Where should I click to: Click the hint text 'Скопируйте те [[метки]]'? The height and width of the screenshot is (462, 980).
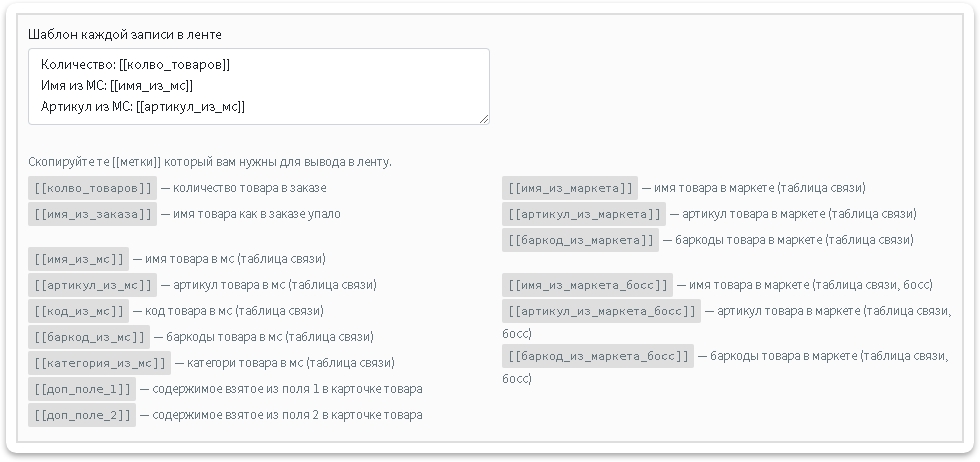[94, 162]
